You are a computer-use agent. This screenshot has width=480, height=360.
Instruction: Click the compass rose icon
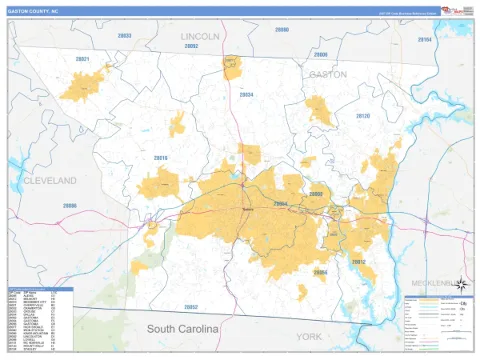tap(462, 284)
